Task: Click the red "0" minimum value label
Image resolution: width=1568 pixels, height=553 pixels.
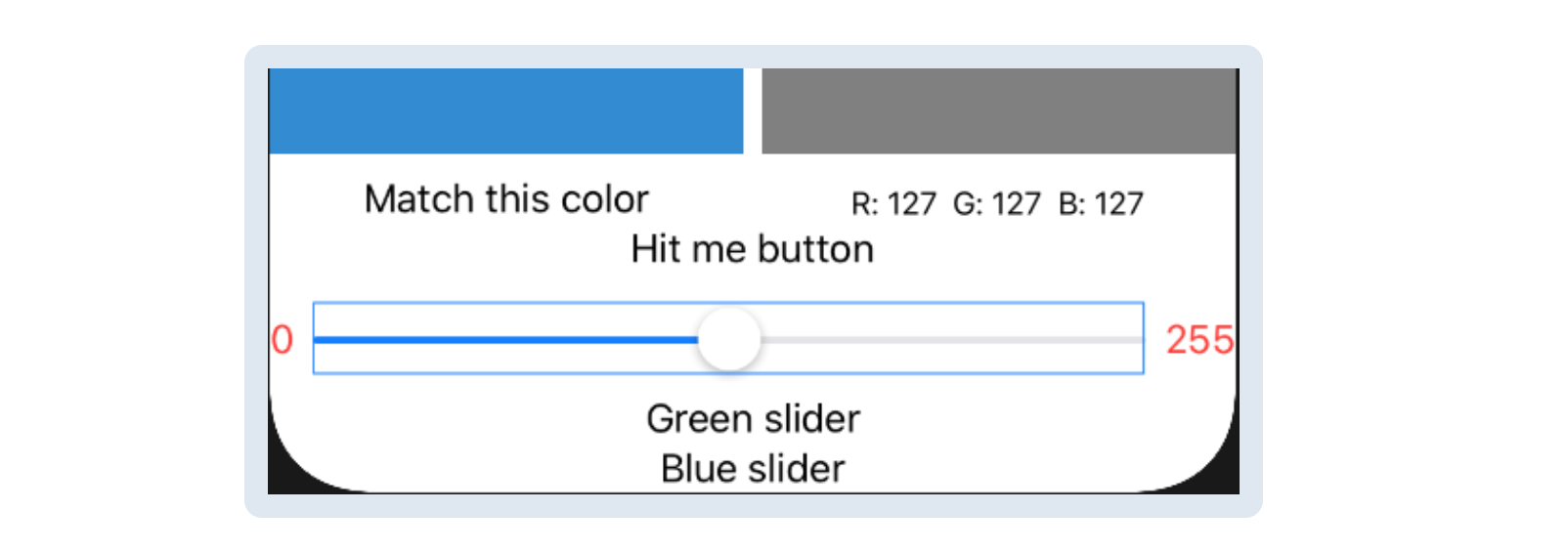Action: coord(283,340)
